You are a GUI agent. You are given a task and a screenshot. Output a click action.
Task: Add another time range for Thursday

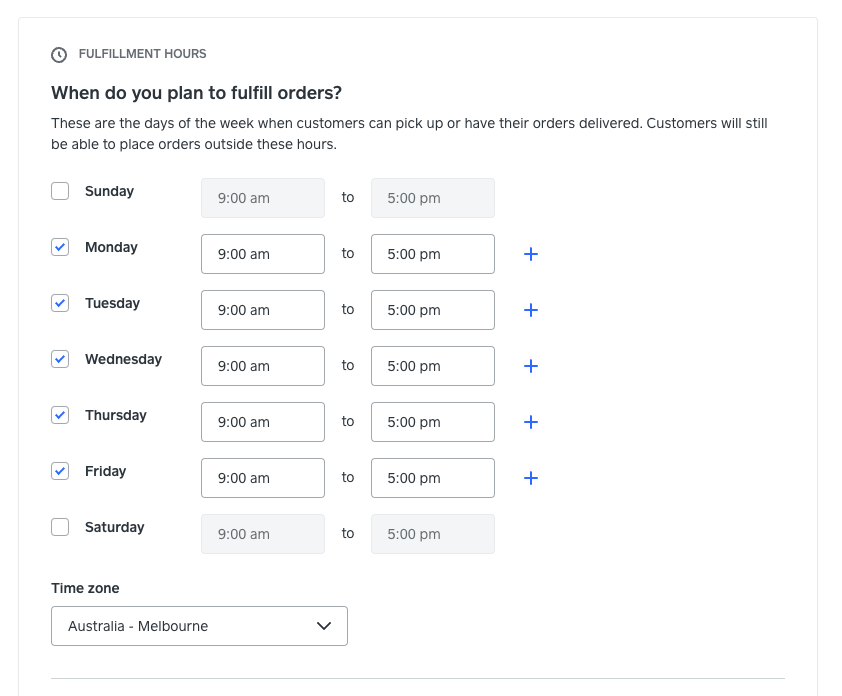[x=531, y=422]
